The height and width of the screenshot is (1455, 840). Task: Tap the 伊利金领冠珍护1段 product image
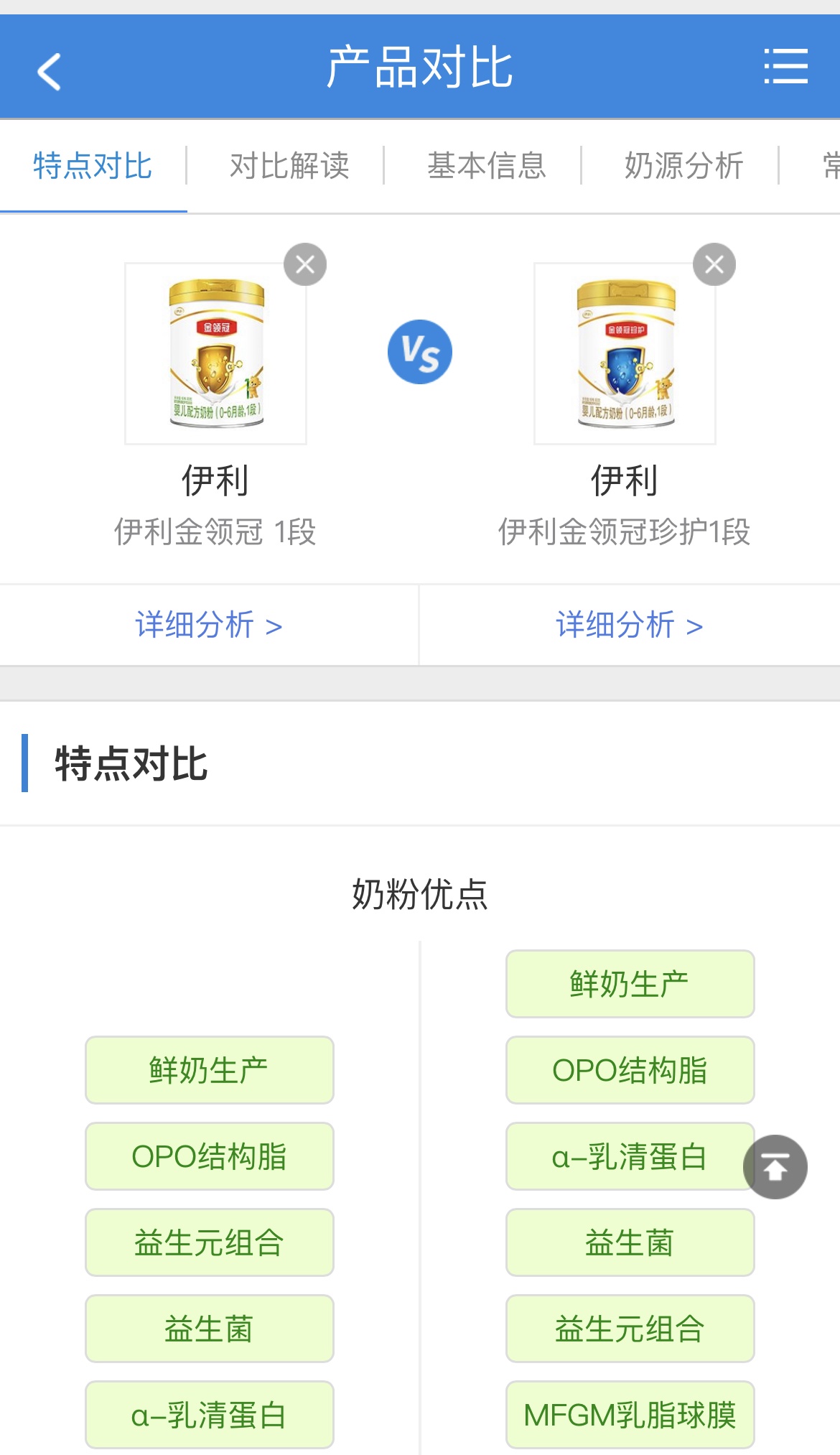(x=625, y=353)
